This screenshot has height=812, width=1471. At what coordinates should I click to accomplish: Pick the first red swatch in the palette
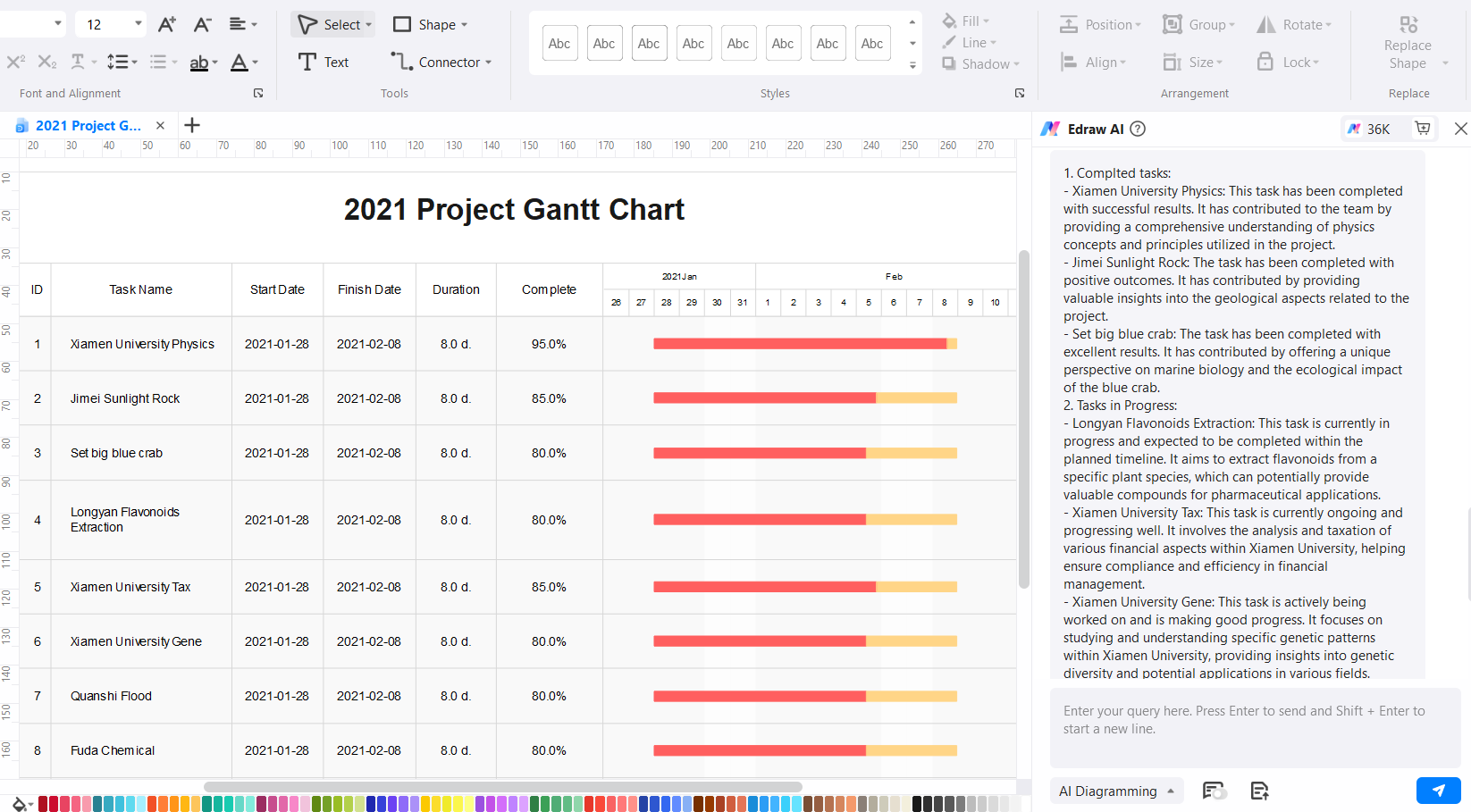[42, 804]
